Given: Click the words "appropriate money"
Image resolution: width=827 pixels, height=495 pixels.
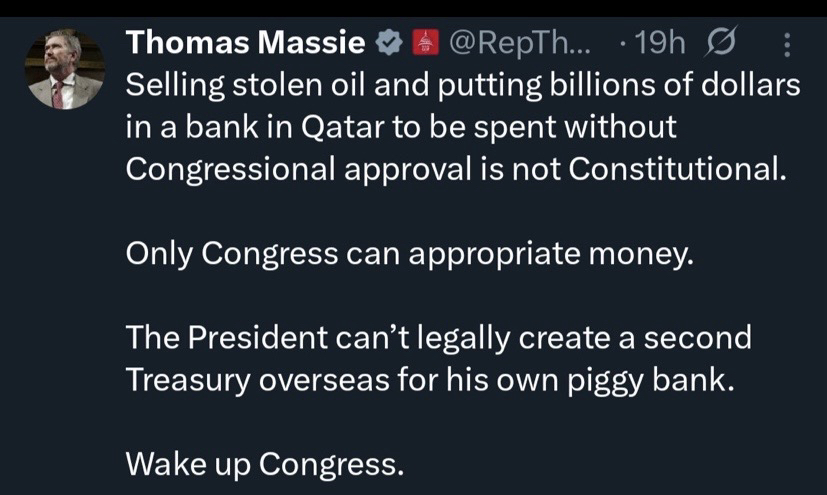Looking at the screenshot, I should click(x=556, y=254).
